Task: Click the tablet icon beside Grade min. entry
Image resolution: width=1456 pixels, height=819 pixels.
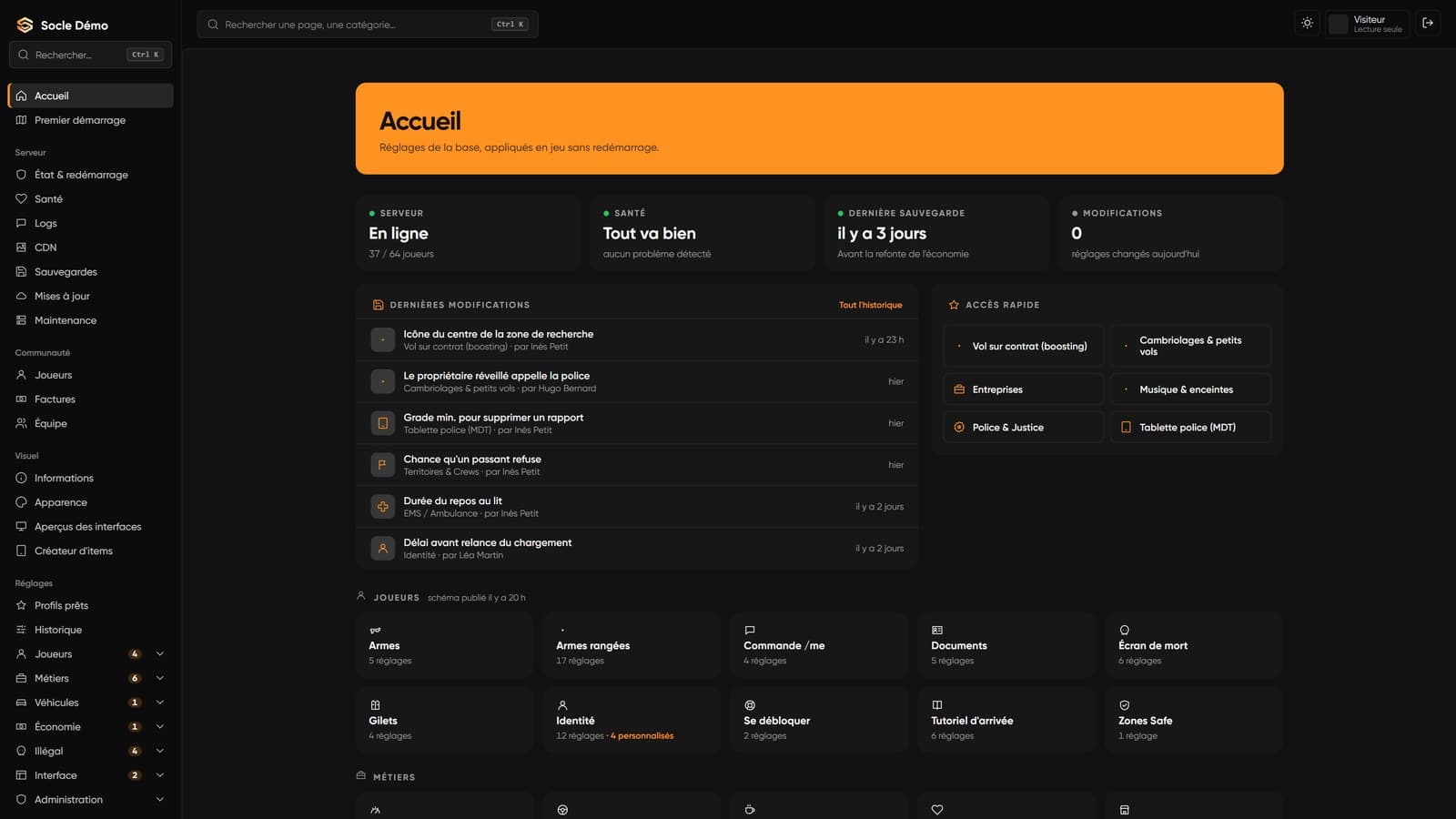Action: pyautogui.click(x=383, y=423)
